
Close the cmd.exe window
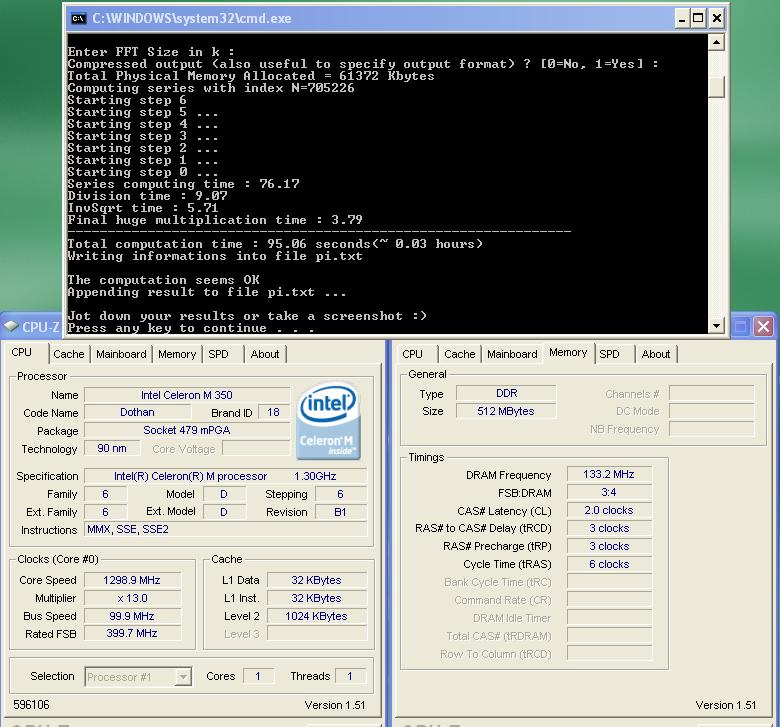(716, 19)
